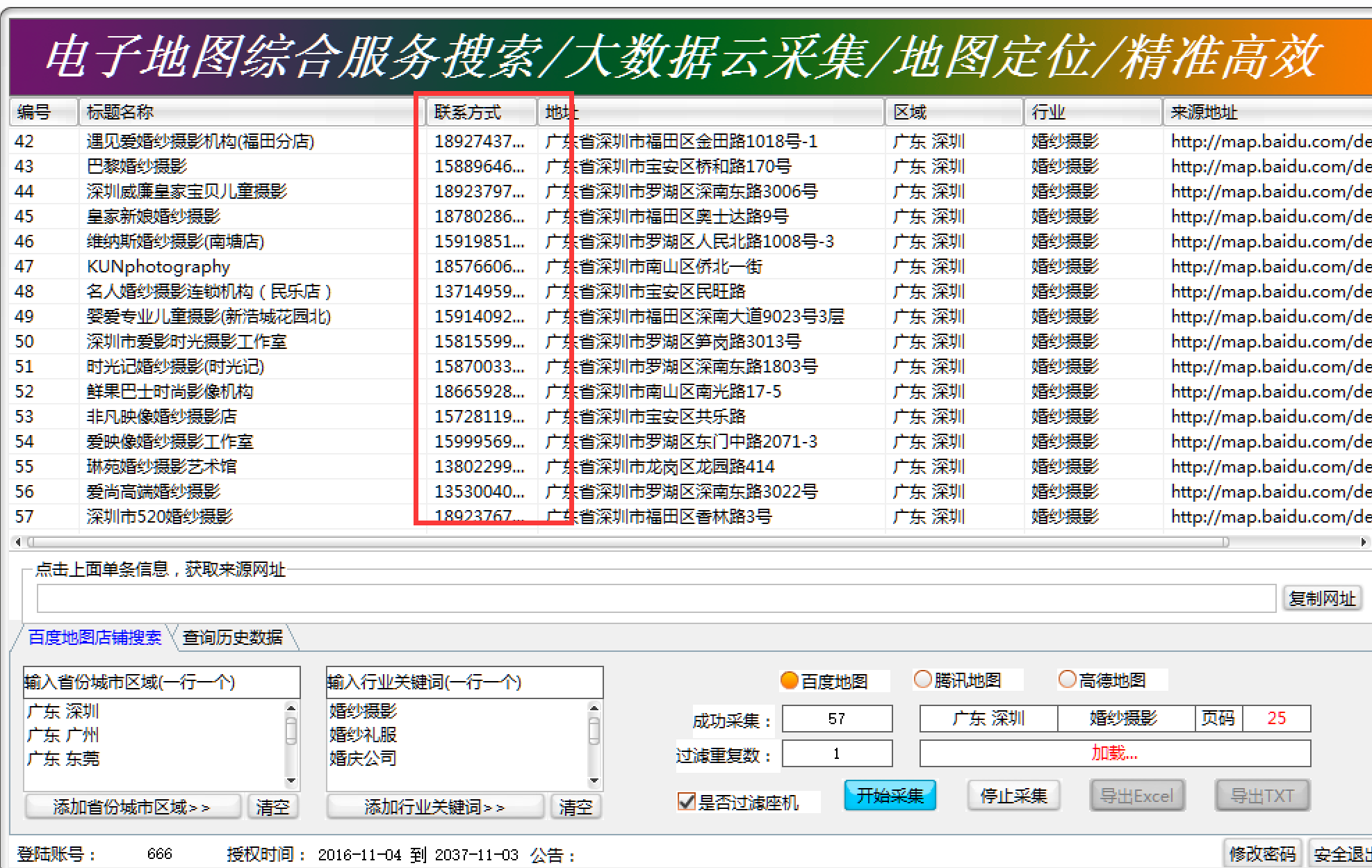Select the 百度地图 radio option

coord(790,680)
